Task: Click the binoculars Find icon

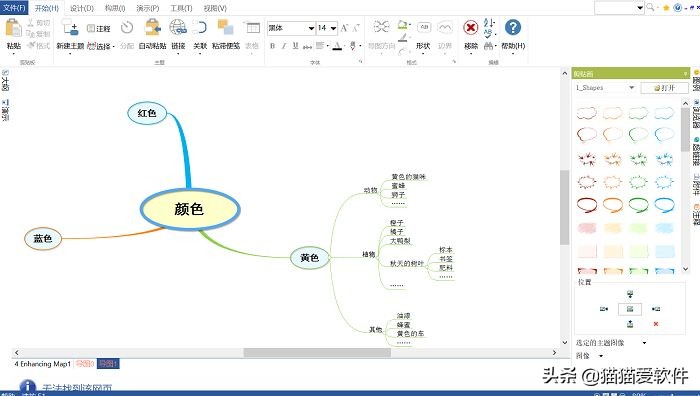Action: coord(488,46)
